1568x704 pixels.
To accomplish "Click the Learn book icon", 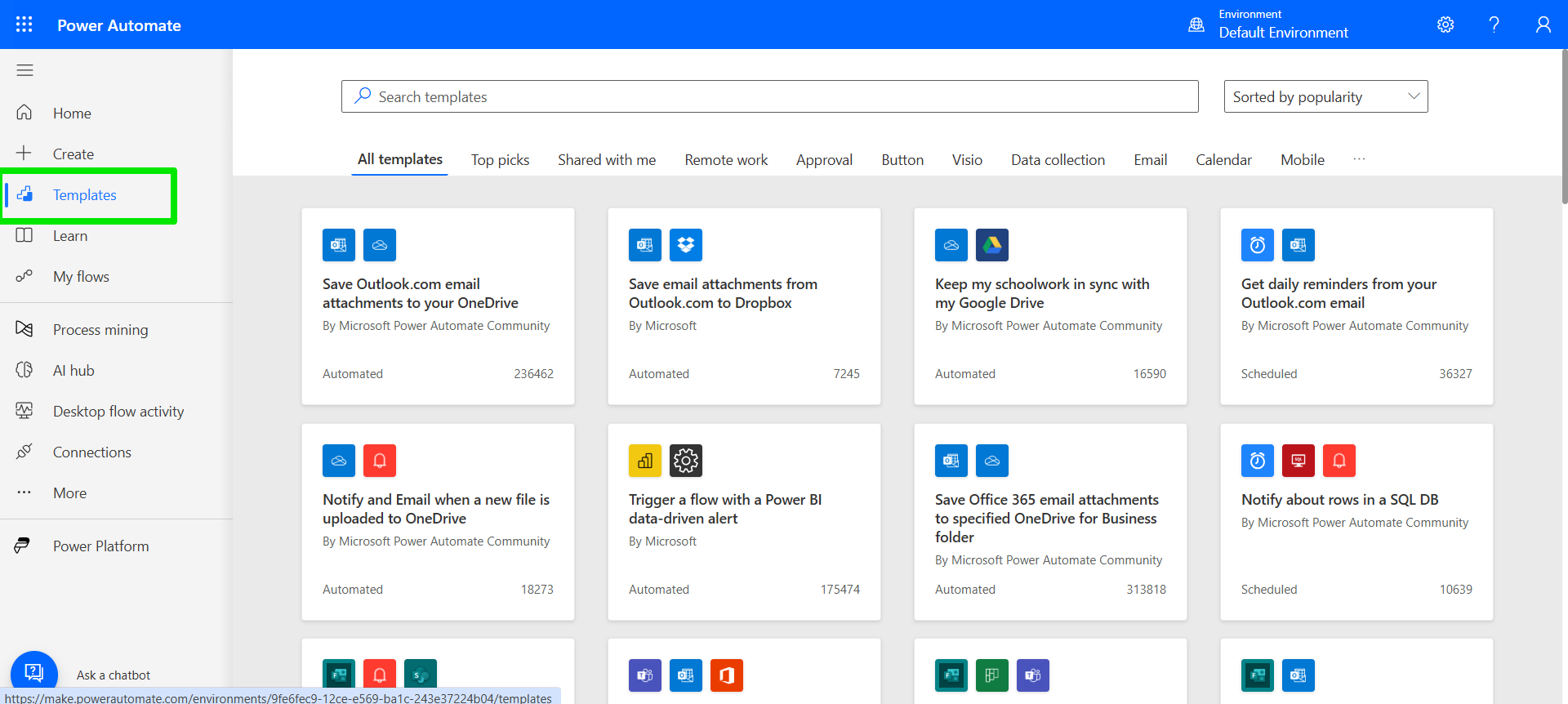I will pos(24,235).
